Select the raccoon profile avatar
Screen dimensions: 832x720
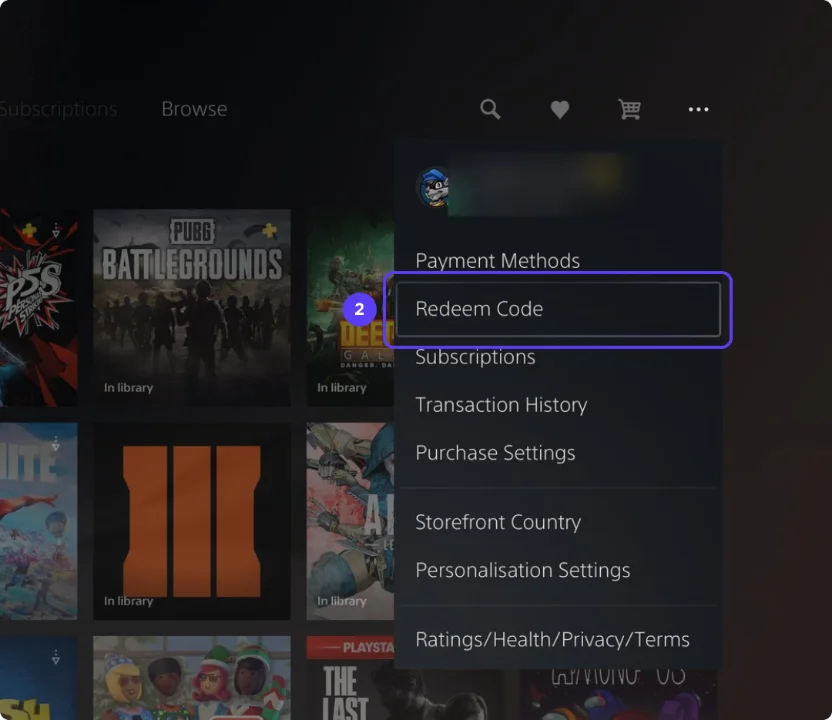pyautogui.click(x=434, y=188)
